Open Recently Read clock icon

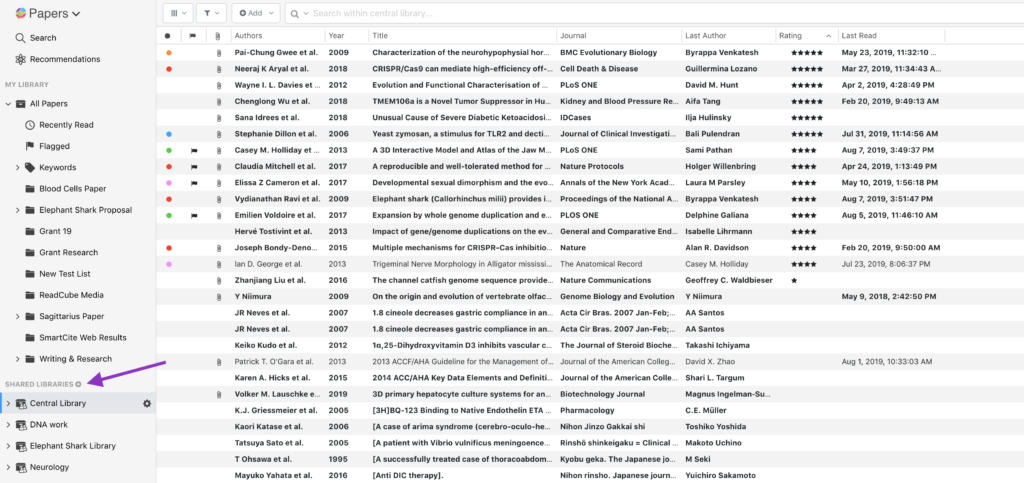pyautogui.click(x=30, y=124)
